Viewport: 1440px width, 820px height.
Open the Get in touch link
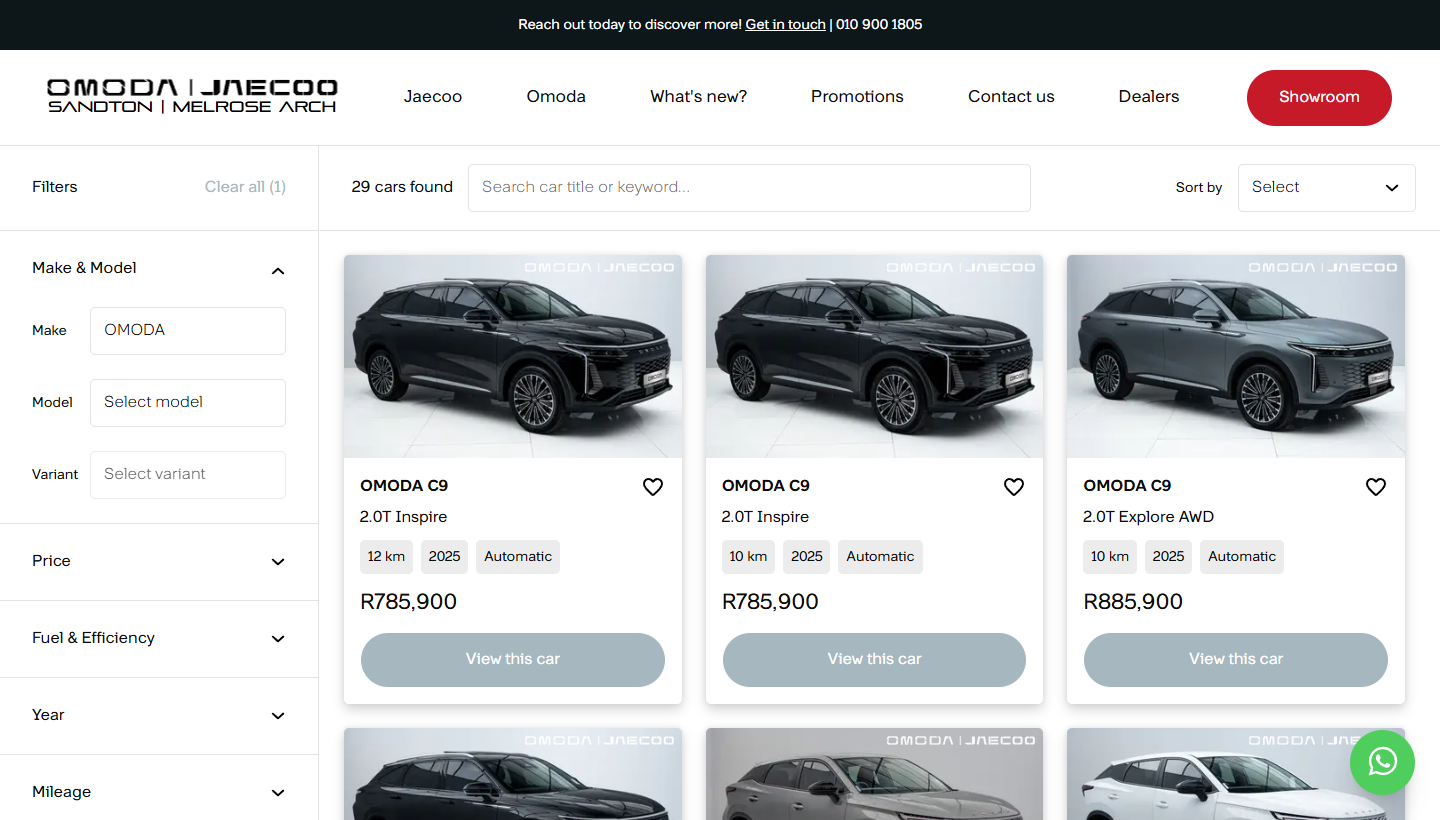pos(785,24)
